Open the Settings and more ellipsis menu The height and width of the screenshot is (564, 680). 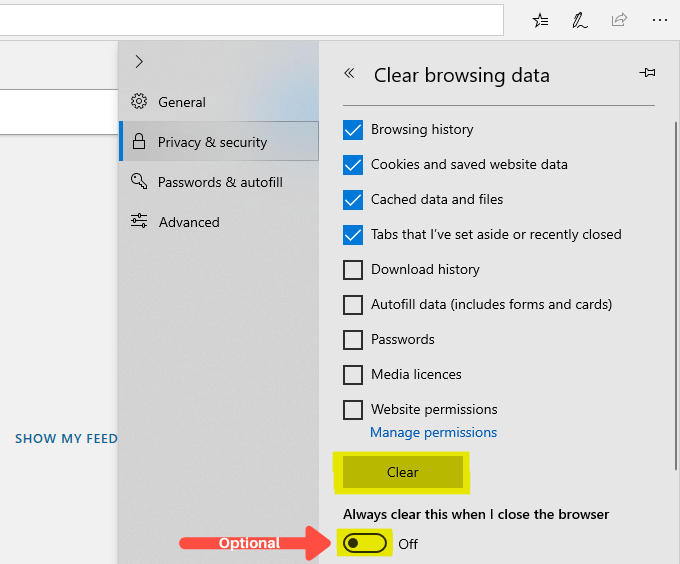(660, 20)
